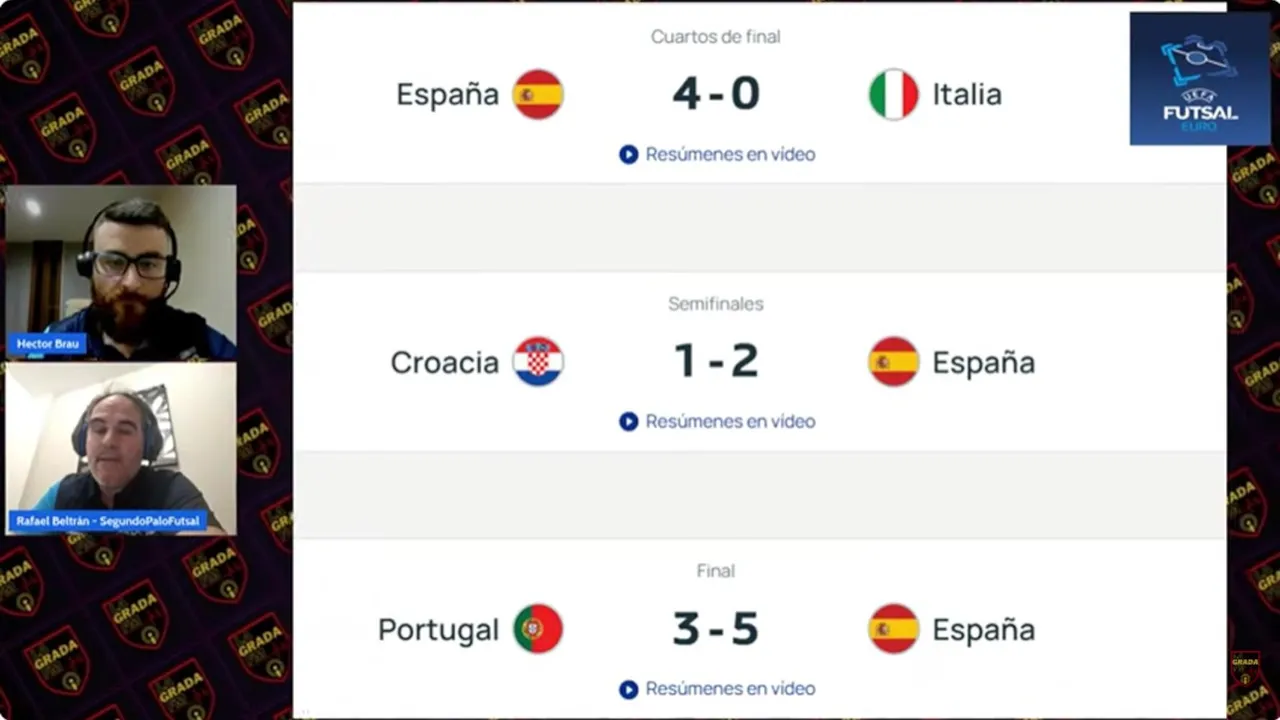Click the UEFA Futsal Euro logo
Image resolution: width=1280 pixels, height=720 pixels.
1199,79
